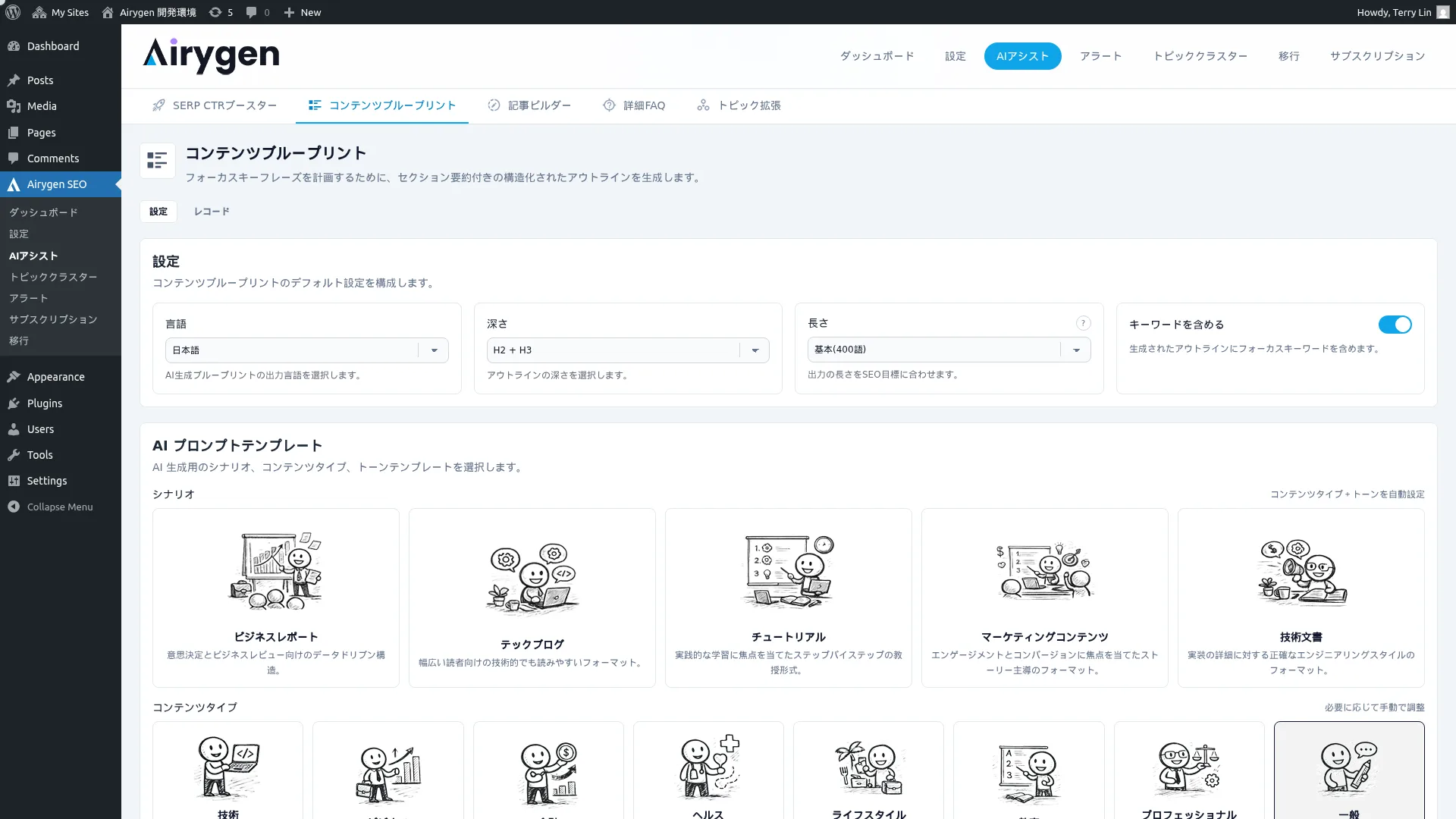This screenshot has height=819, width=1456.
Task: Click the Terry Lin avatar icon
Action: [x=1442, y=12]
